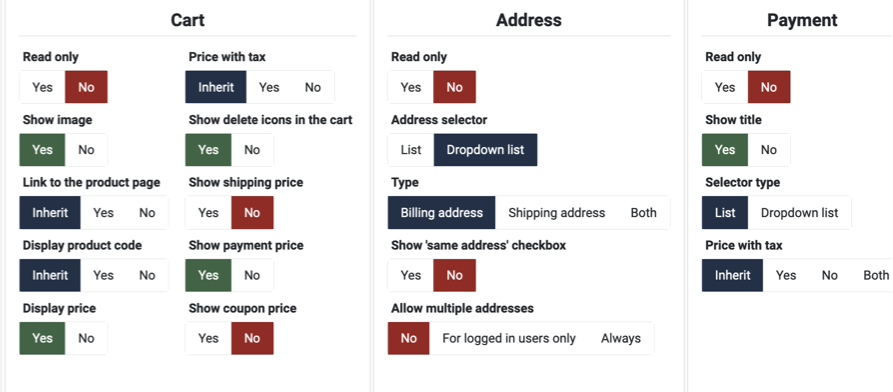Viewport: 893px width, 392px height.
Task: Disable Display price with No
Action: (86, 338)
